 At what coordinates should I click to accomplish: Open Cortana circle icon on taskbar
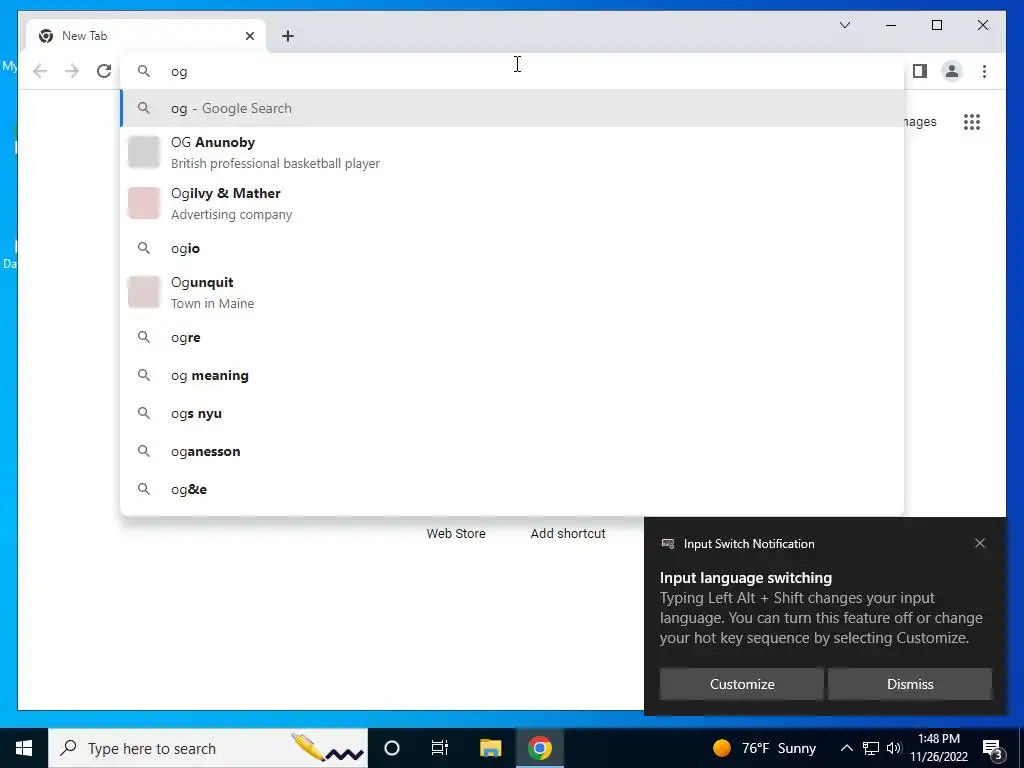(392, 748)
